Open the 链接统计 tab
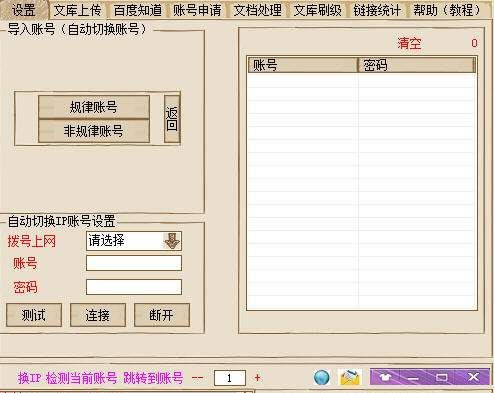This screenshot has width=494, height=393. (x=377, y=10)
